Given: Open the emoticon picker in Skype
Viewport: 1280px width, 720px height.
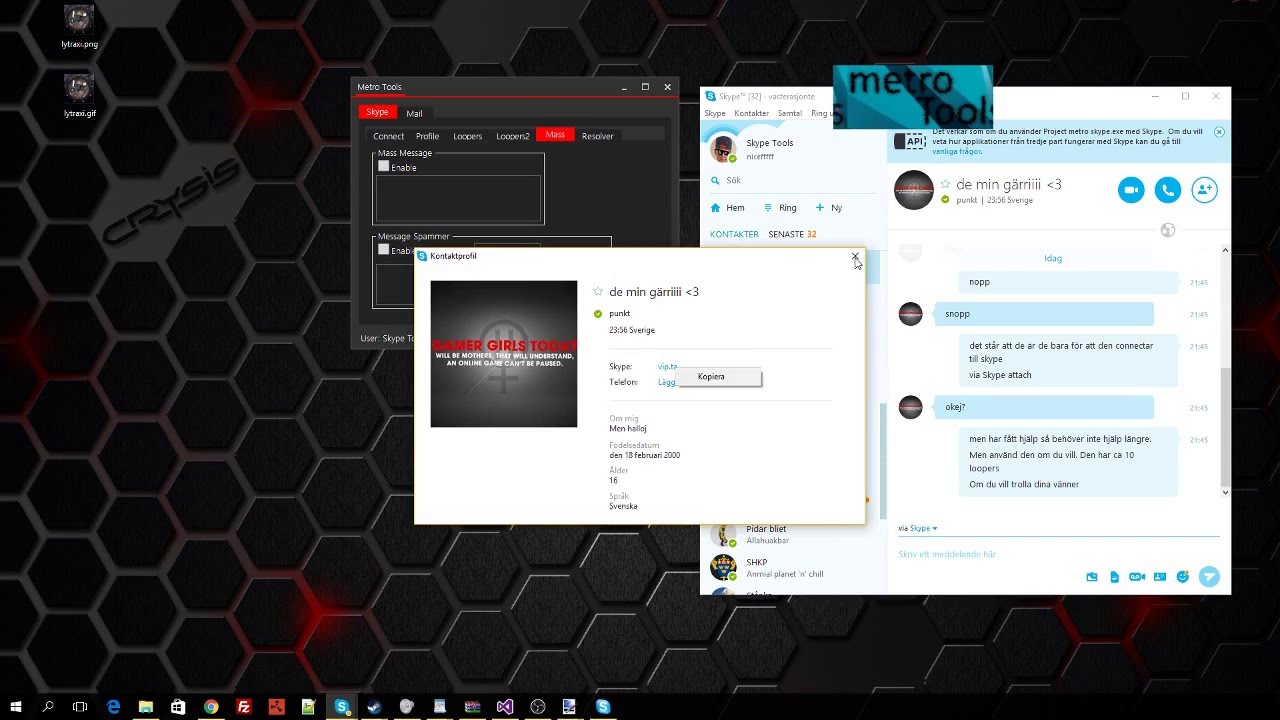Looking at the screenshot, I should [x=1183, y=577].
